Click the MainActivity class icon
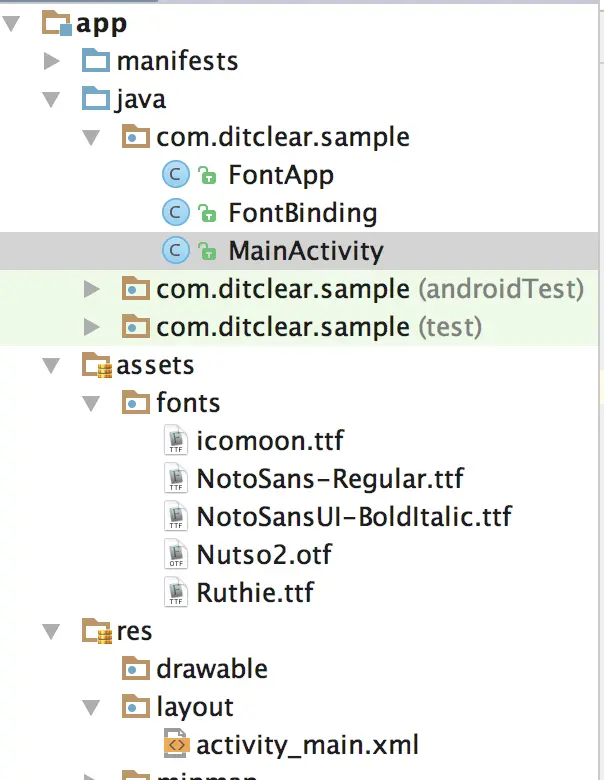 [175, 250]
